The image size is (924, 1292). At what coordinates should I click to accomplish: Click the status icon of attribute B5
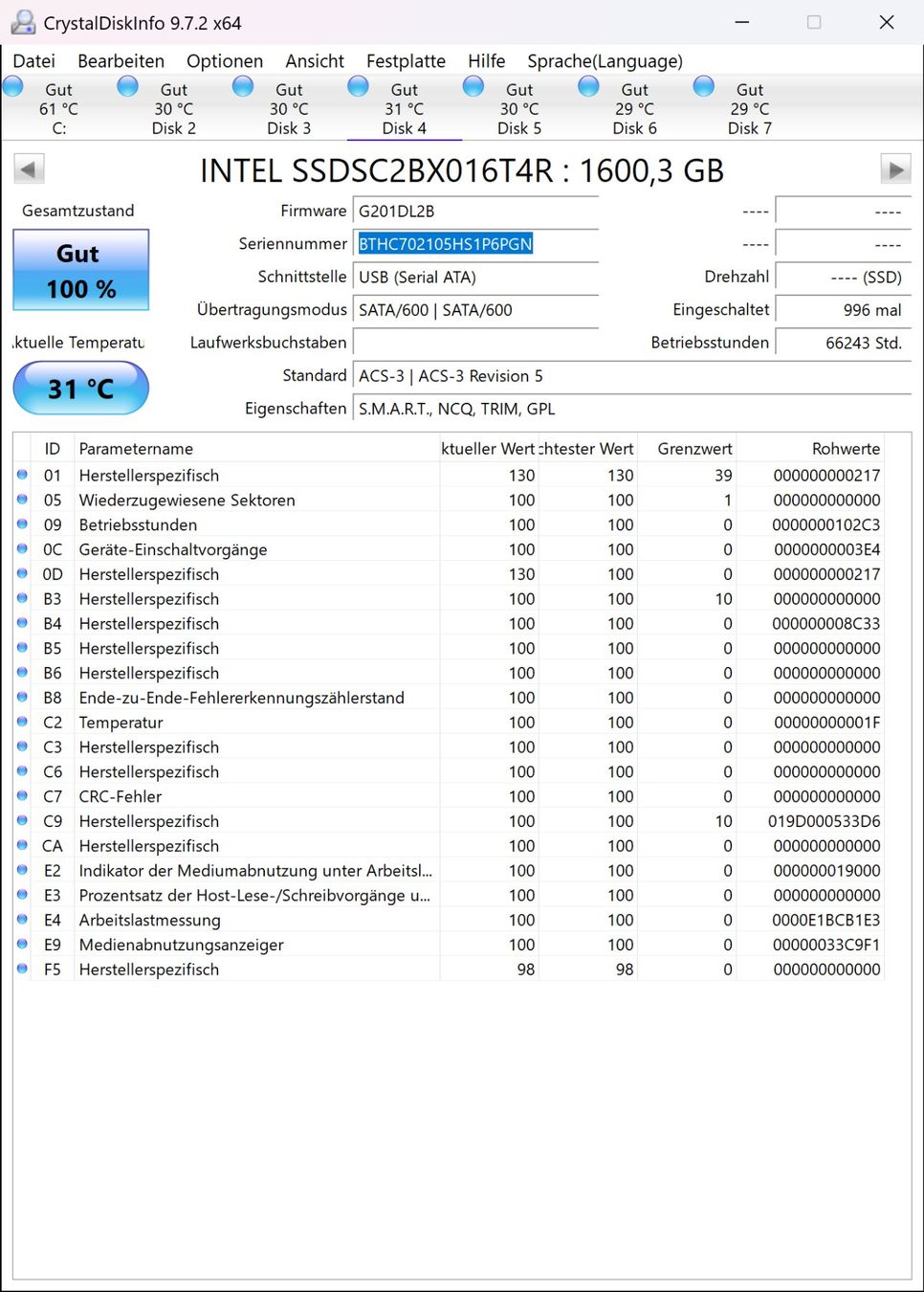click(22, 648)
